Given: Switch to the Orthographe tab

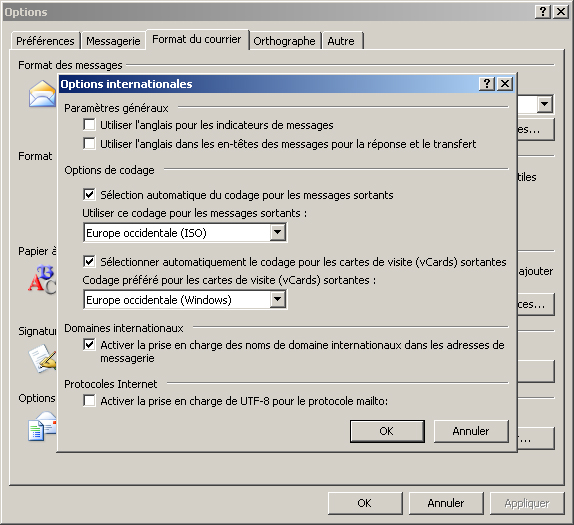Looking at the screenshot, I should pyautogui.click(x=284, y=41).
